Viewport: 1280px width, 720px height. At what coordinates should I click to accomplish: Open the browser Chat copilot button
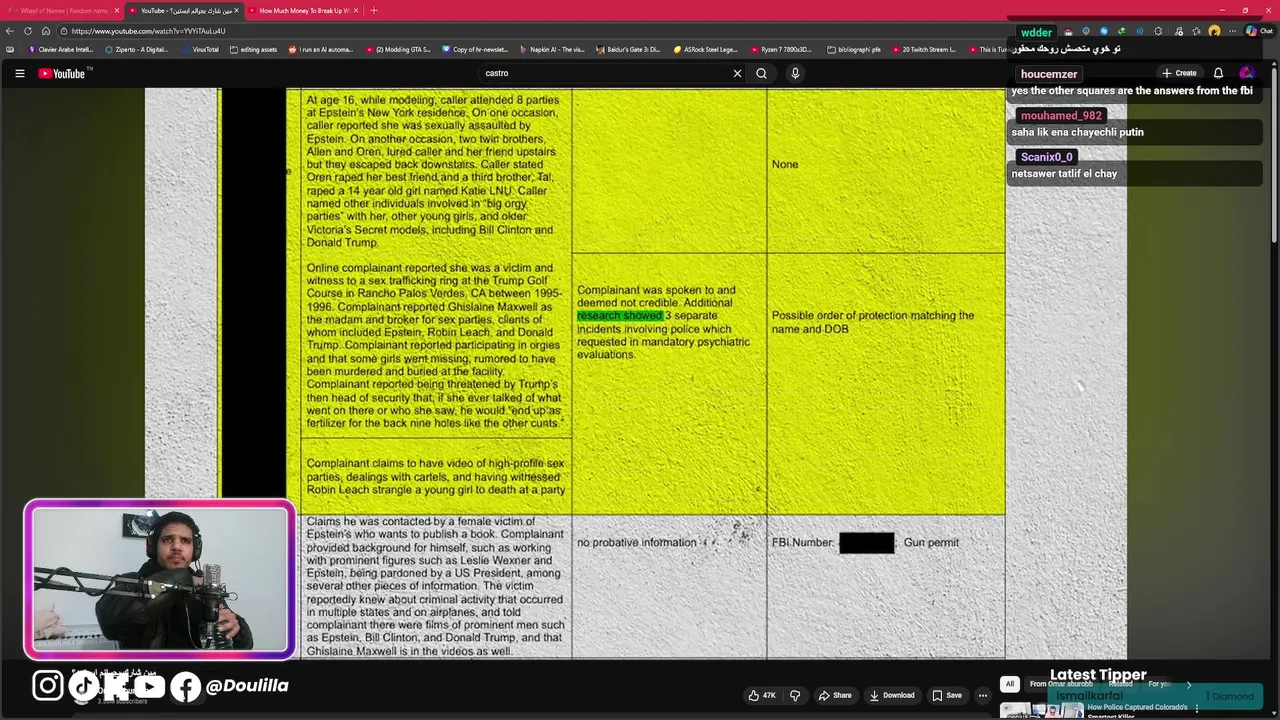[1258, 31]
